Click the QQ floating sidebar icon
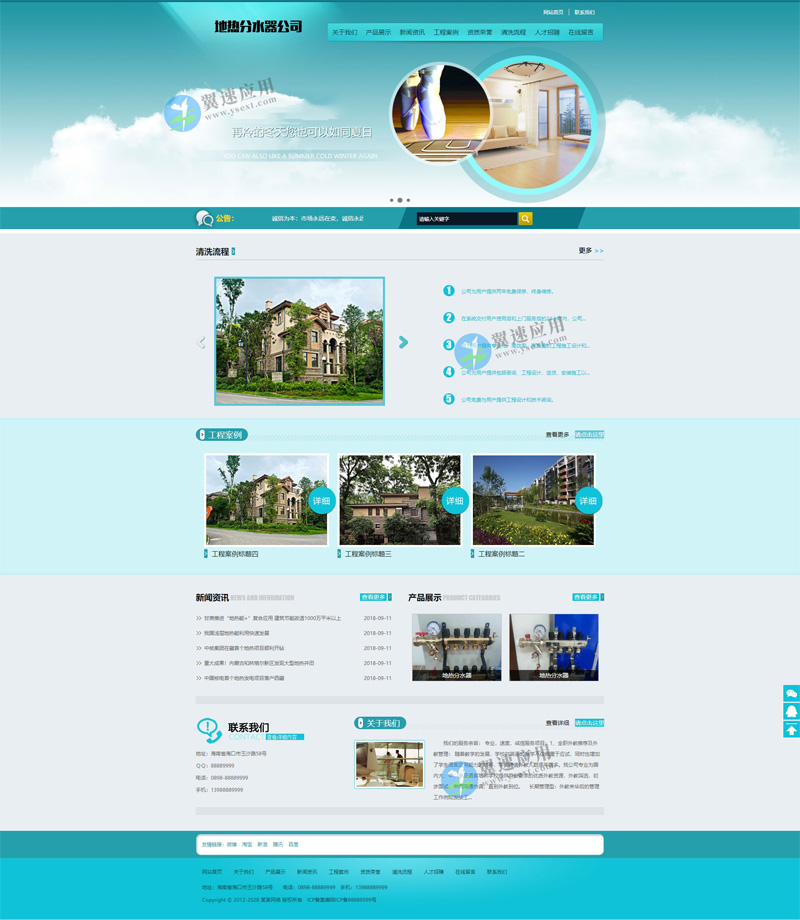 [x=791, y=711]
